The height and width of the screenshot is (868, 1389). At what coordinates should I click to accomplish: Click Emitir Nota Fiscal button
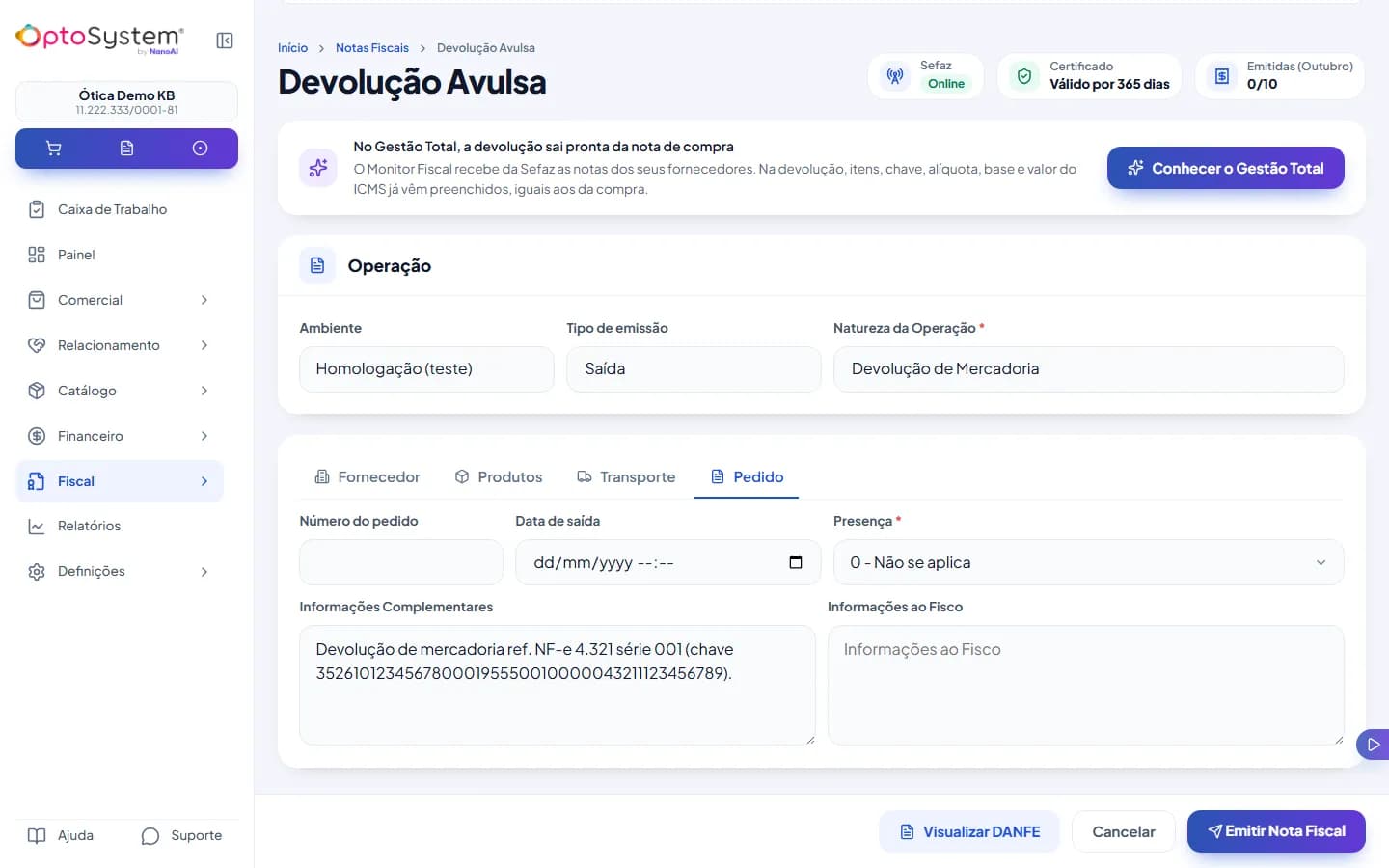1276,831
